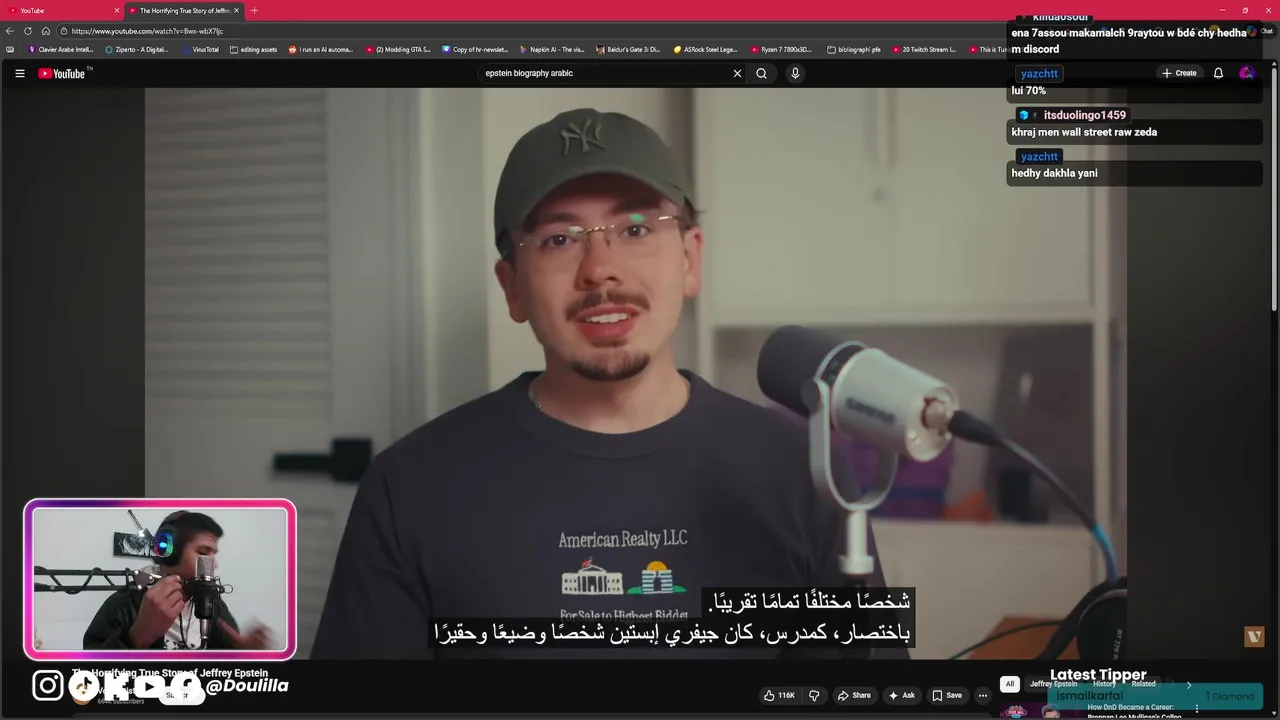Open editing assets bookmark folder

[253, 49]
